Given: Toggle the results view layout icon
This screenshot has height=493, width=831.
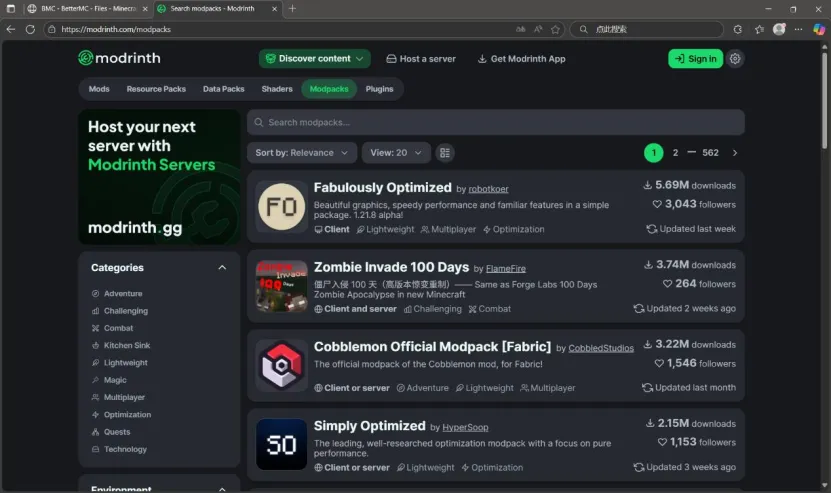Looking at the screenshot, I should (x=445, y=153).
